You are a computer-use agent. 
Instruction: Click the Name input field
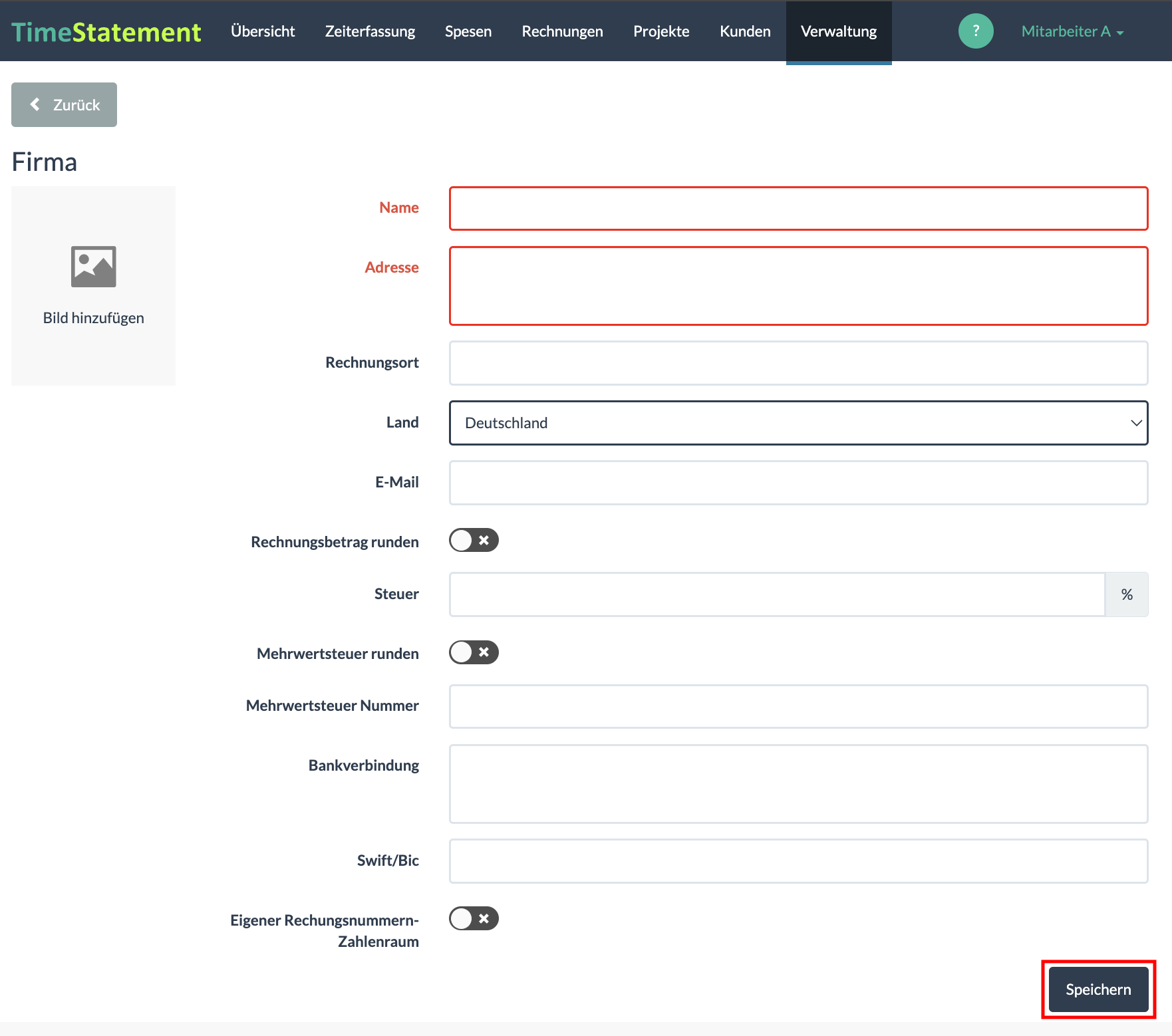click(x=798, y=209)
